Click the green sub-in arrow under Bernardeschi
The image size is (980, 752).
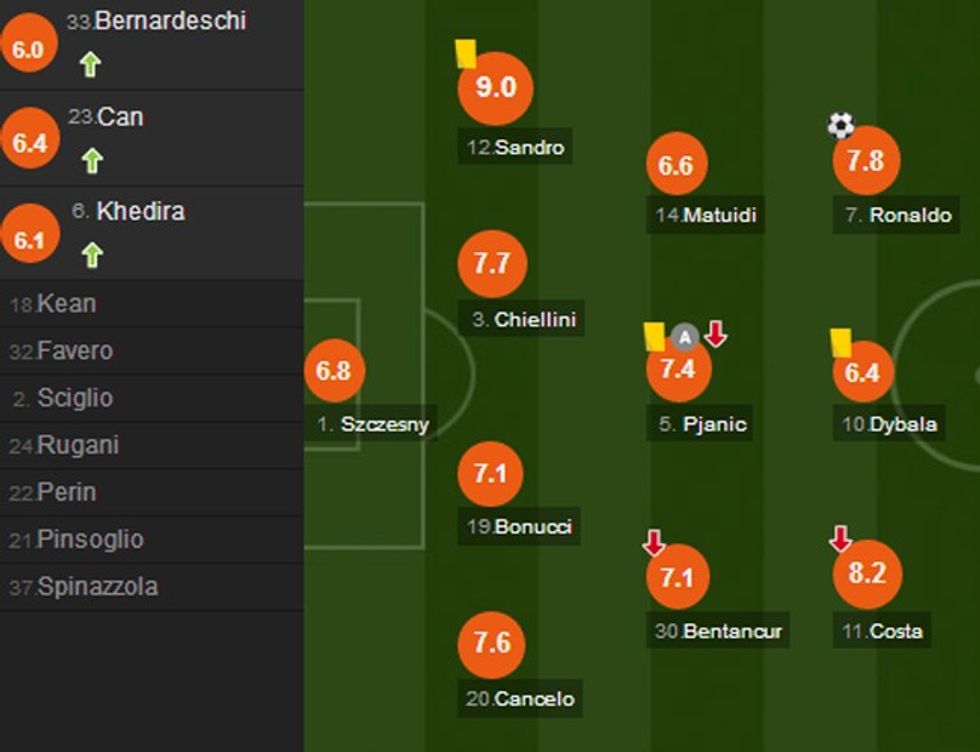[x=90, y=65]
